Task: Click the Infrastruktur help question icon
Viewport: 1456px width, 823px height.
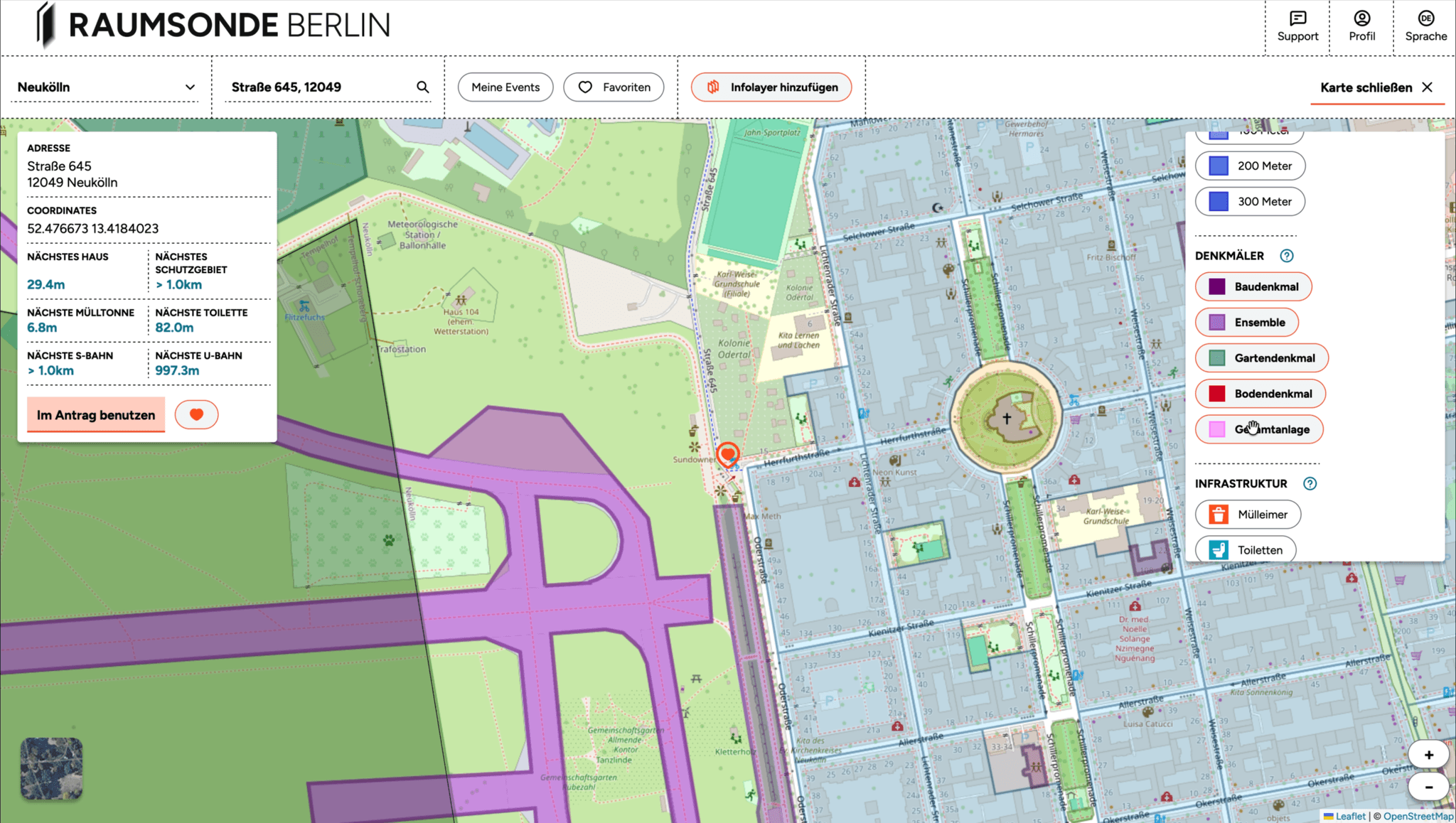Action: (x=1310, y=483)
